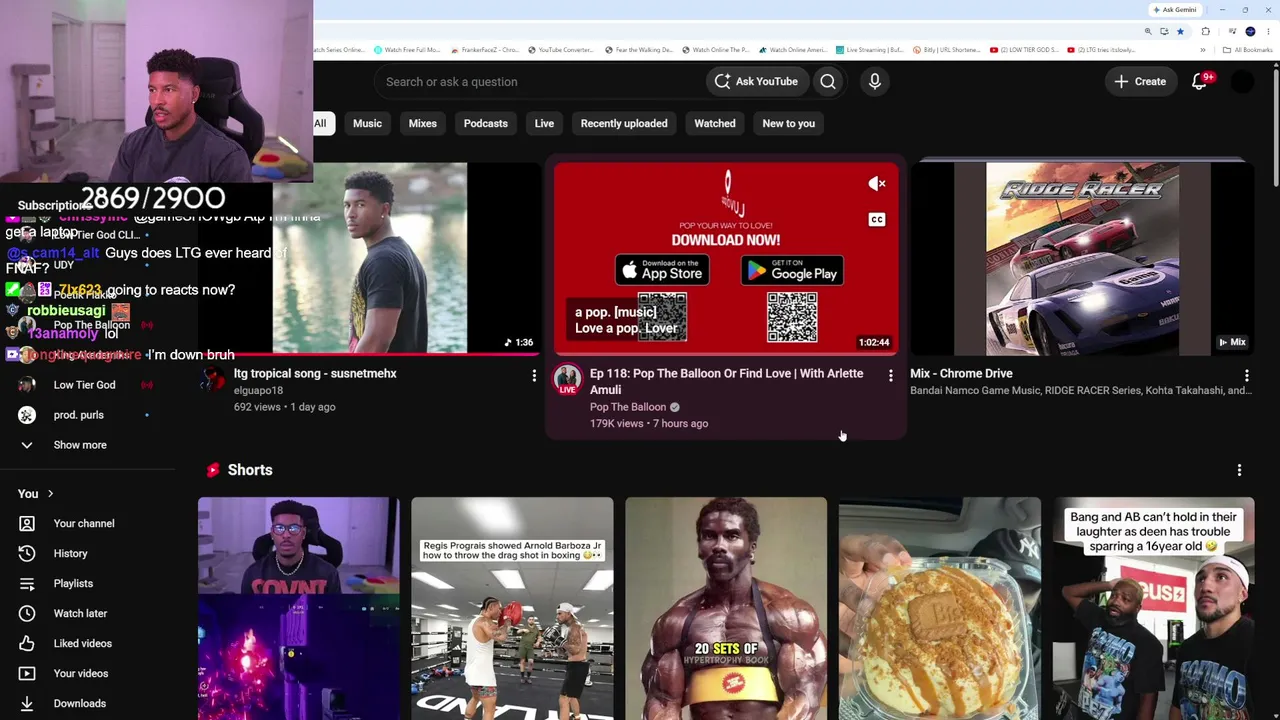Open the Live Streaming bookmark
Image resolution: width=1280 pixels, height=720 pixels.
[x=869, y=50]
